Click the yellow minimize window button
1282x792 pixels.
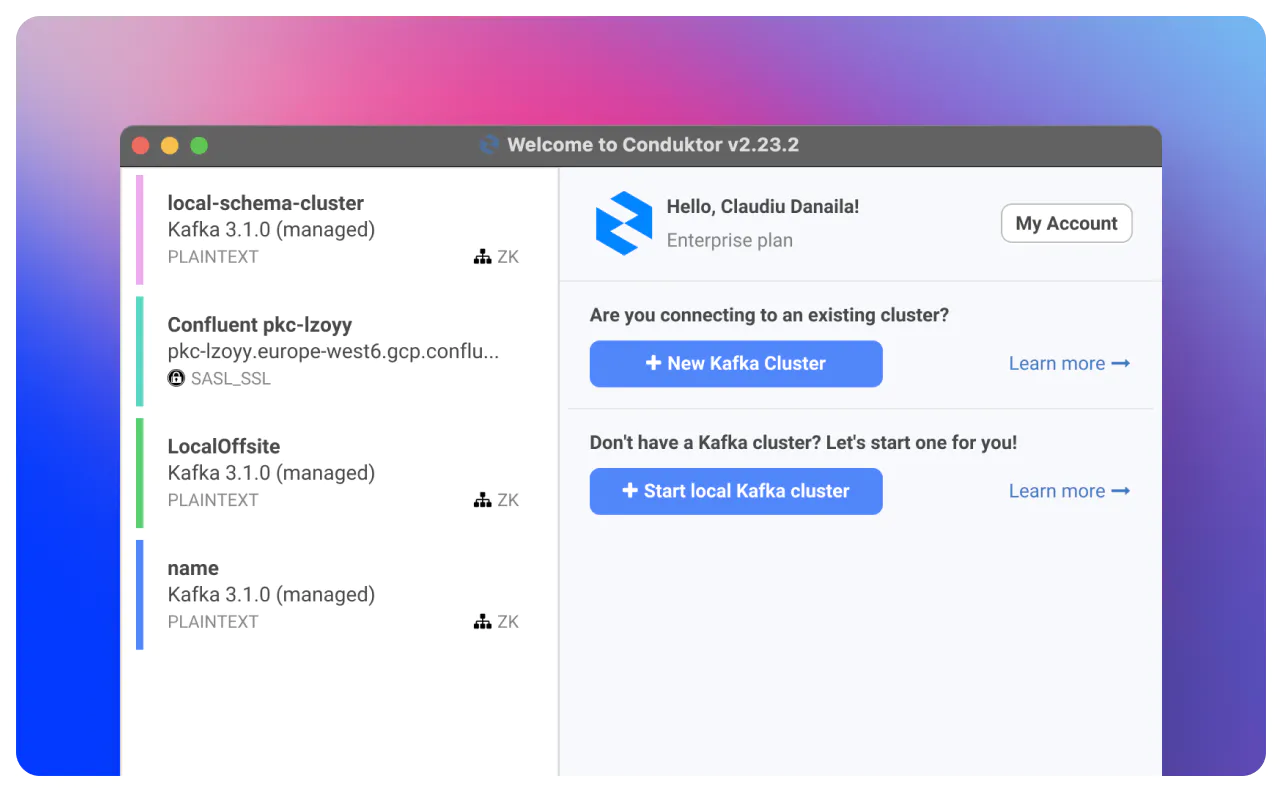tap(170, 146)
